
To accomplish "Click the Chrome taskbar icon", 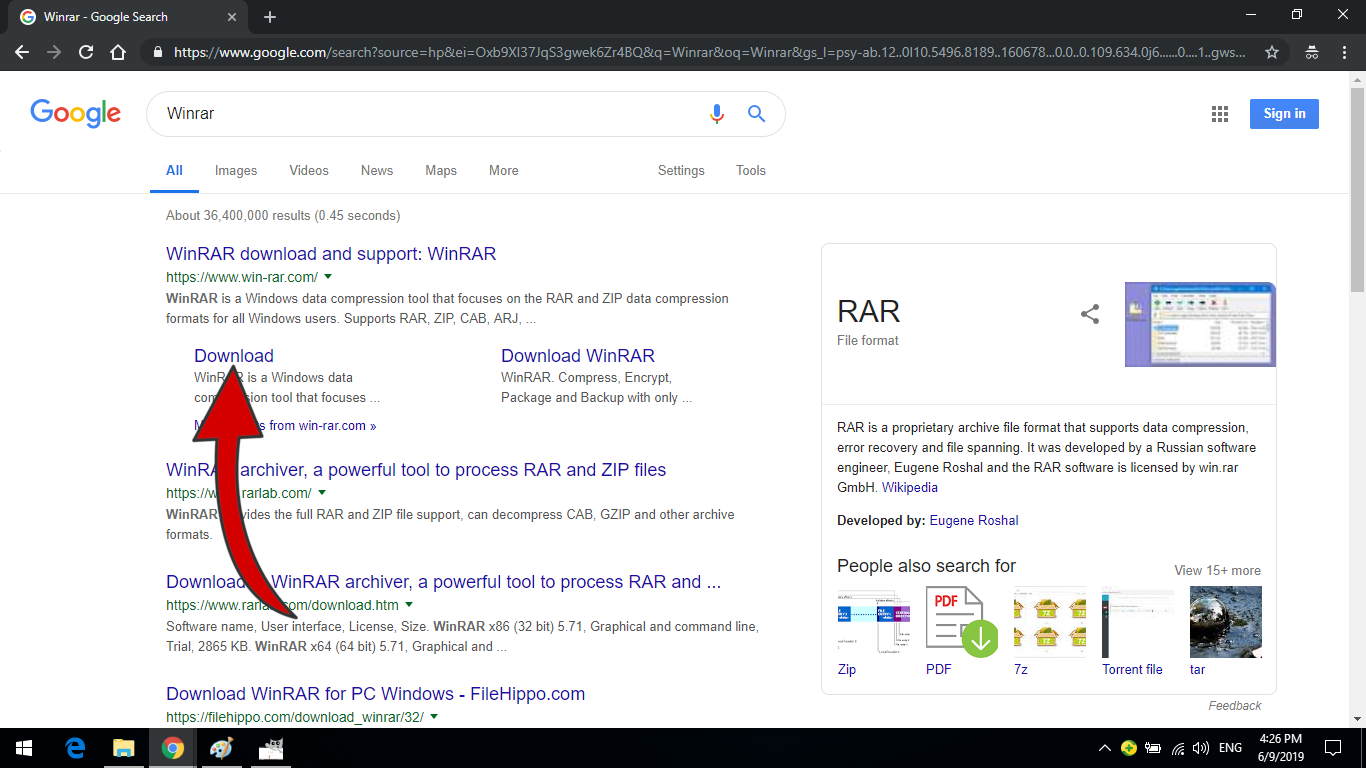I will point(173,748).
